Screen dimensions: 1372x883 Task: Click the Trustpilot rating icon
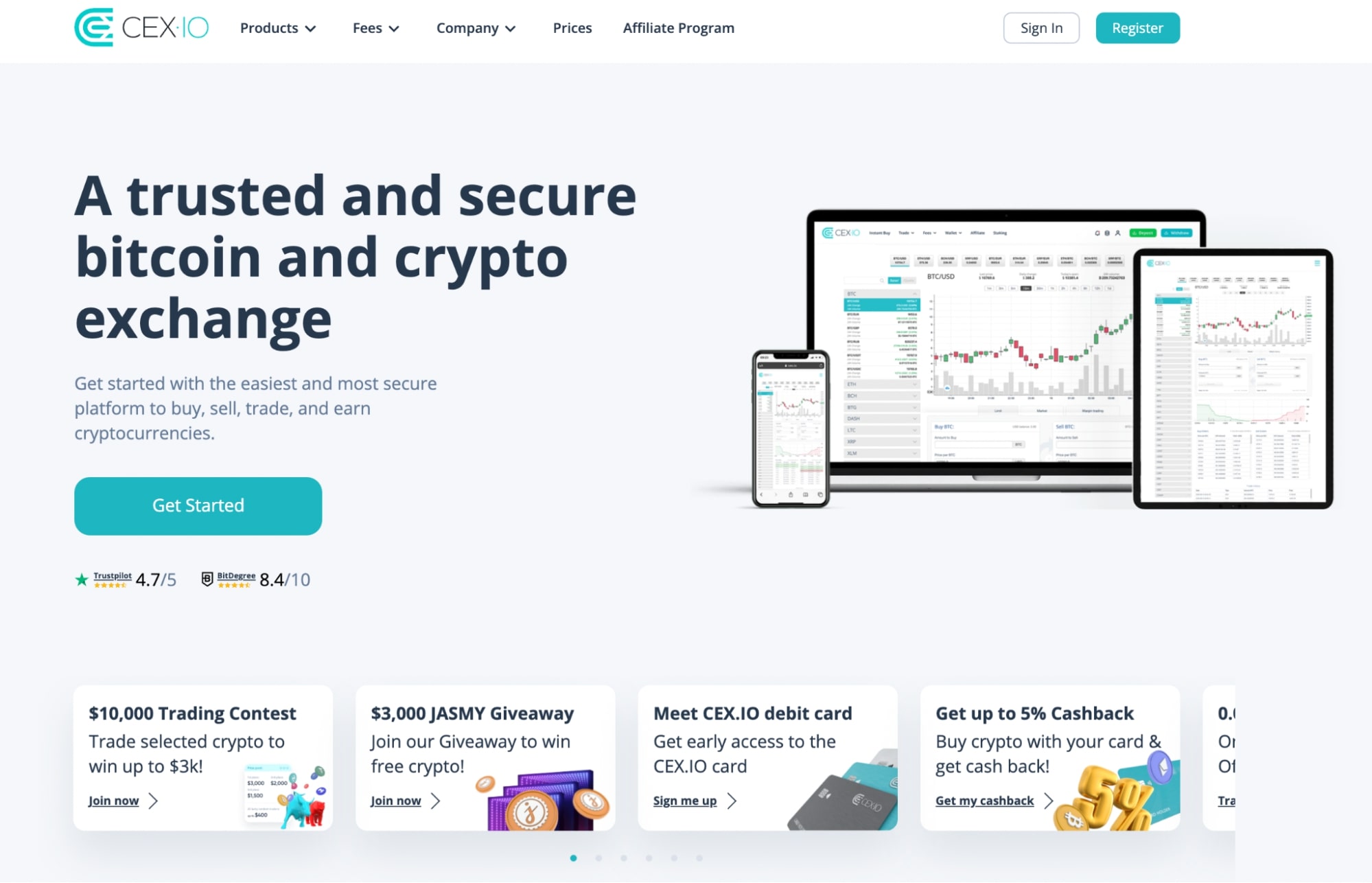point(82,578)
